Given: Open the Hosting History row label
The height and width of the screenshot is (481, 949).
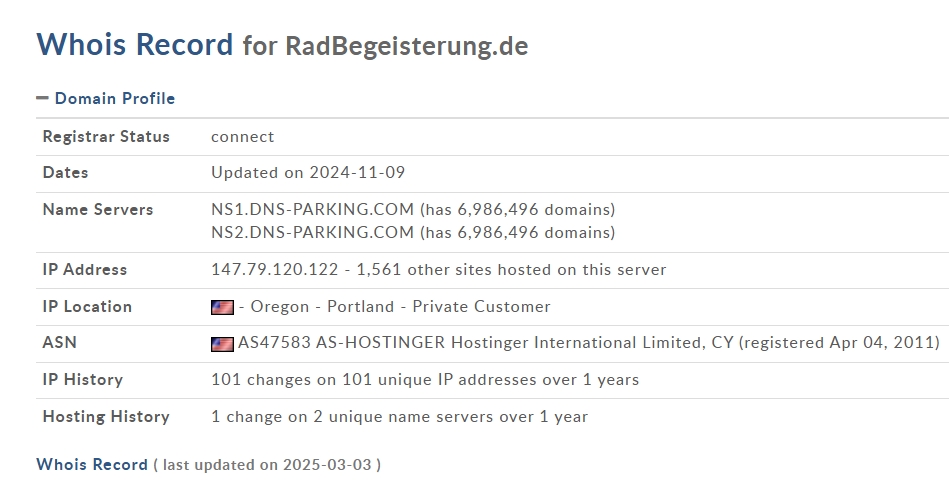Looking at the screenshot, I should point(106,417).
